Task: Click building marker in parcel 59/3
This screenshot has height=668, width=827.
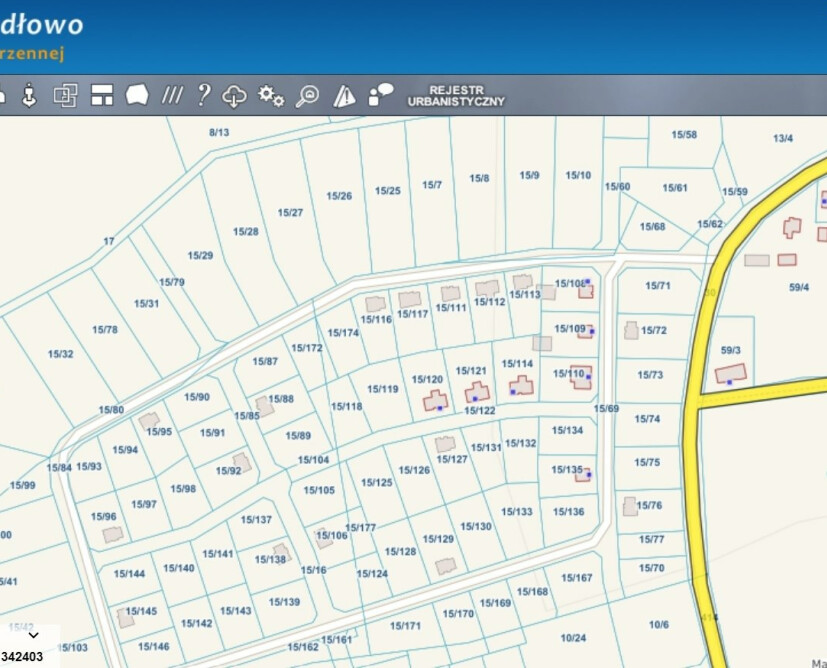Action: [x=730, y=374]
